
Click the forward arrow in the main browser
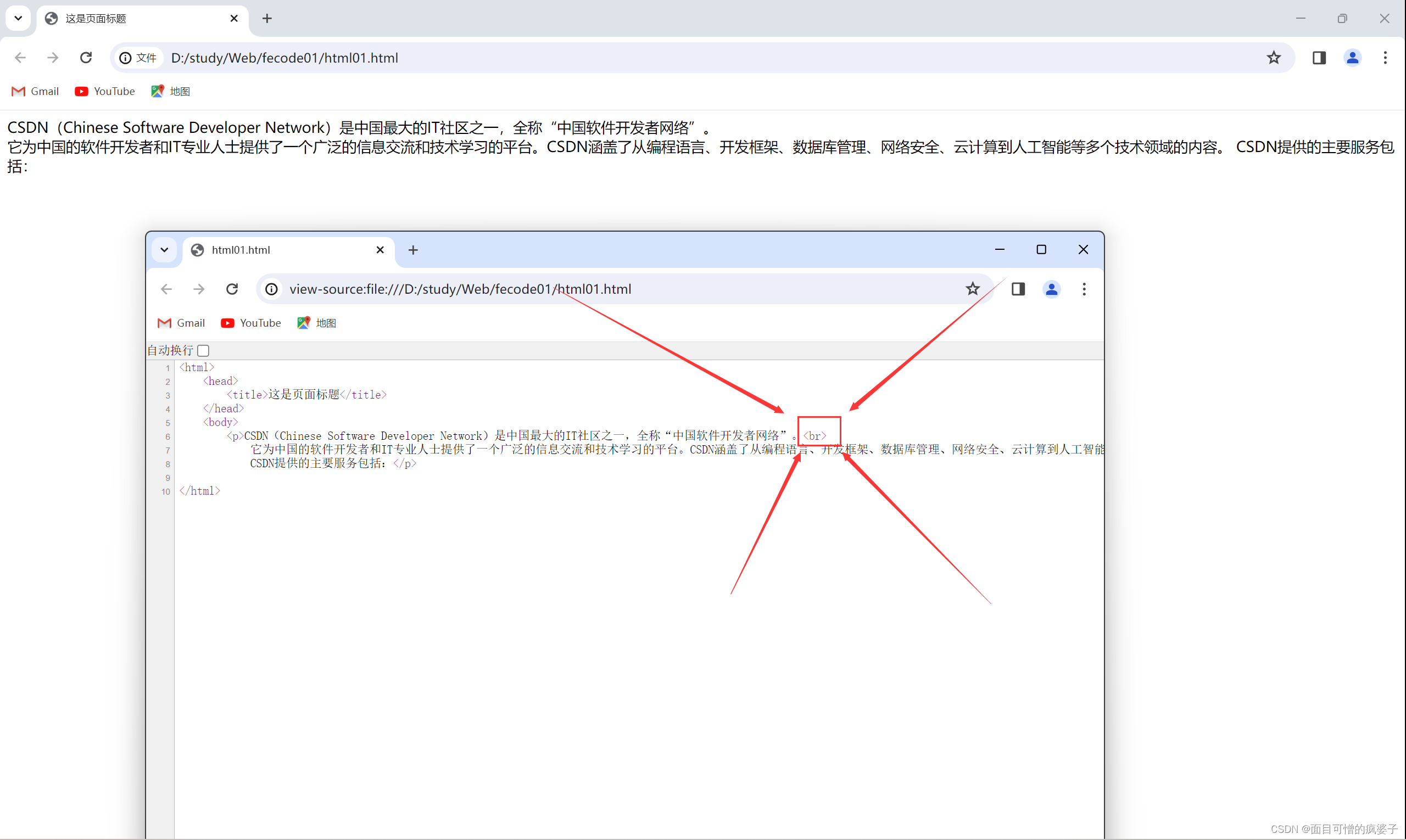(x=53, y=58)
